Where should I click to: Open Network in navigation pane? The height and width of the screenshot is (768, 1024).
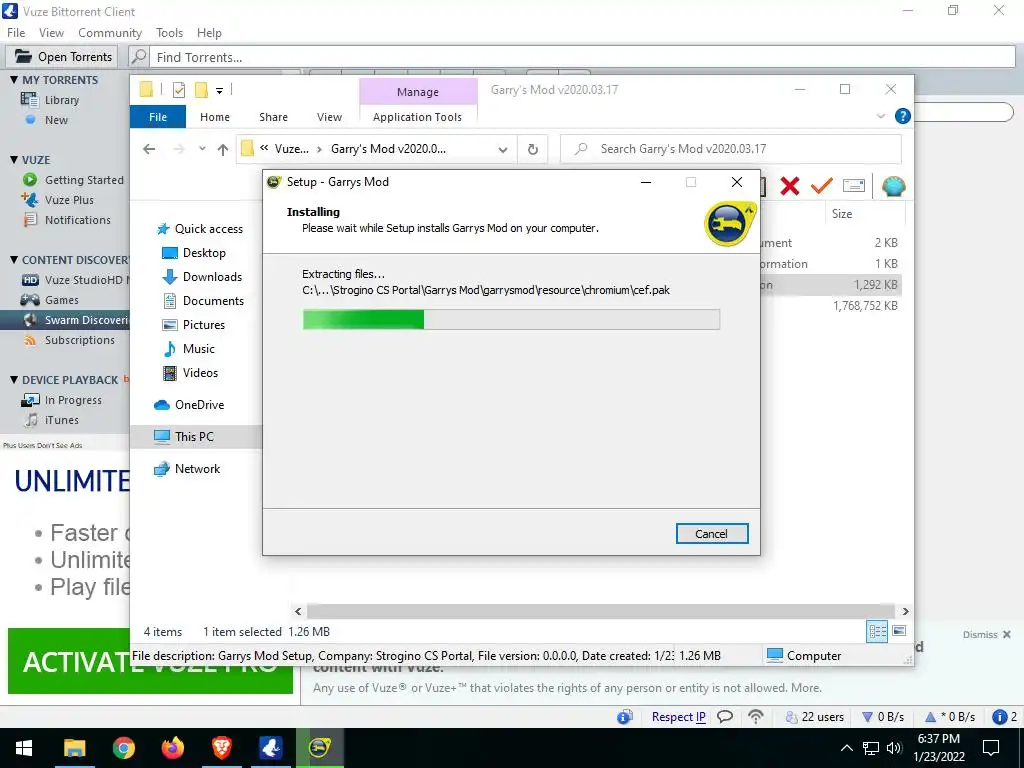pyautogui.click(x=187, y=469)
